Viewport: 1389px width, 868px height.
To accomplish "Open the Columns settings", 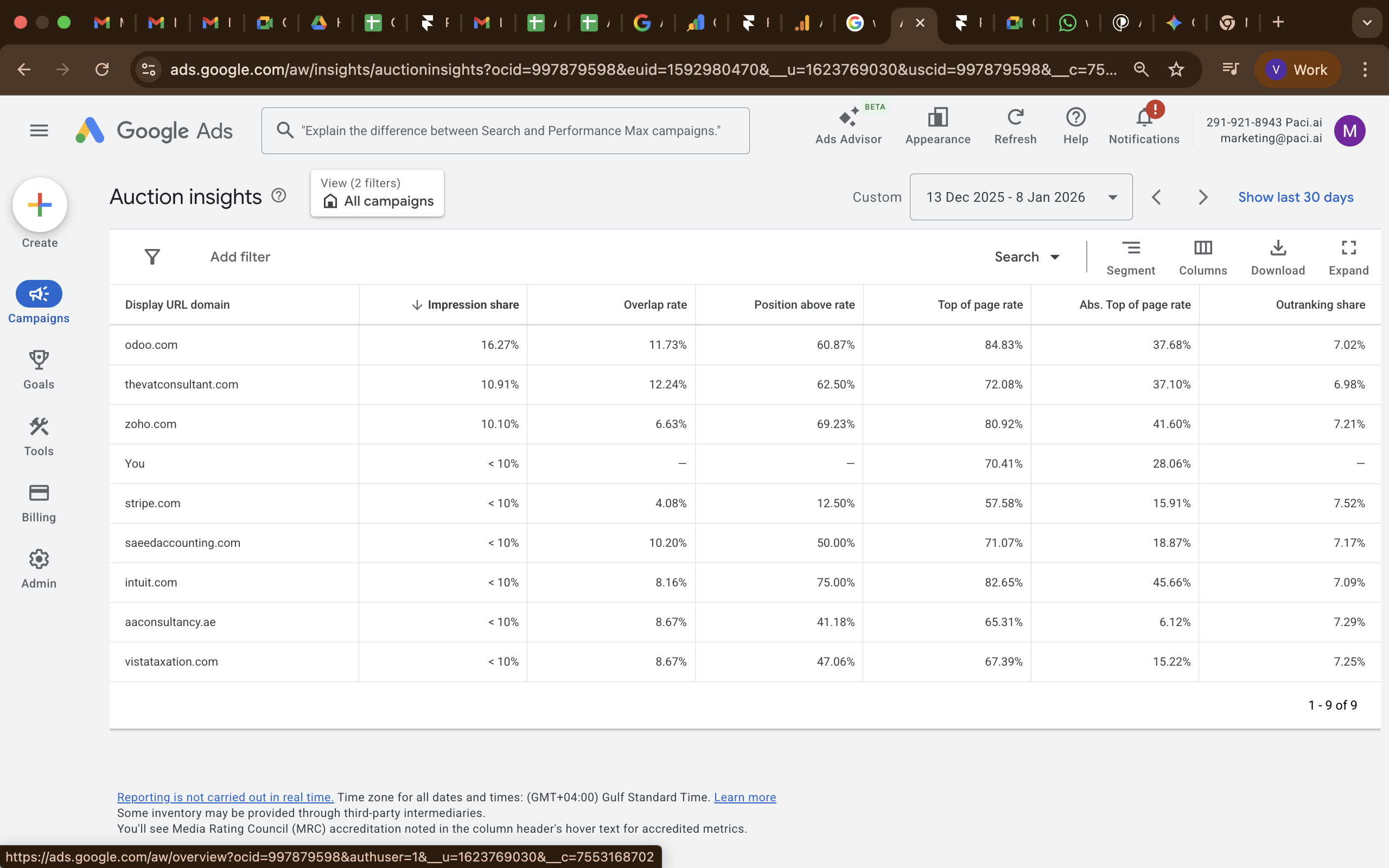I will click(1202, 257).
